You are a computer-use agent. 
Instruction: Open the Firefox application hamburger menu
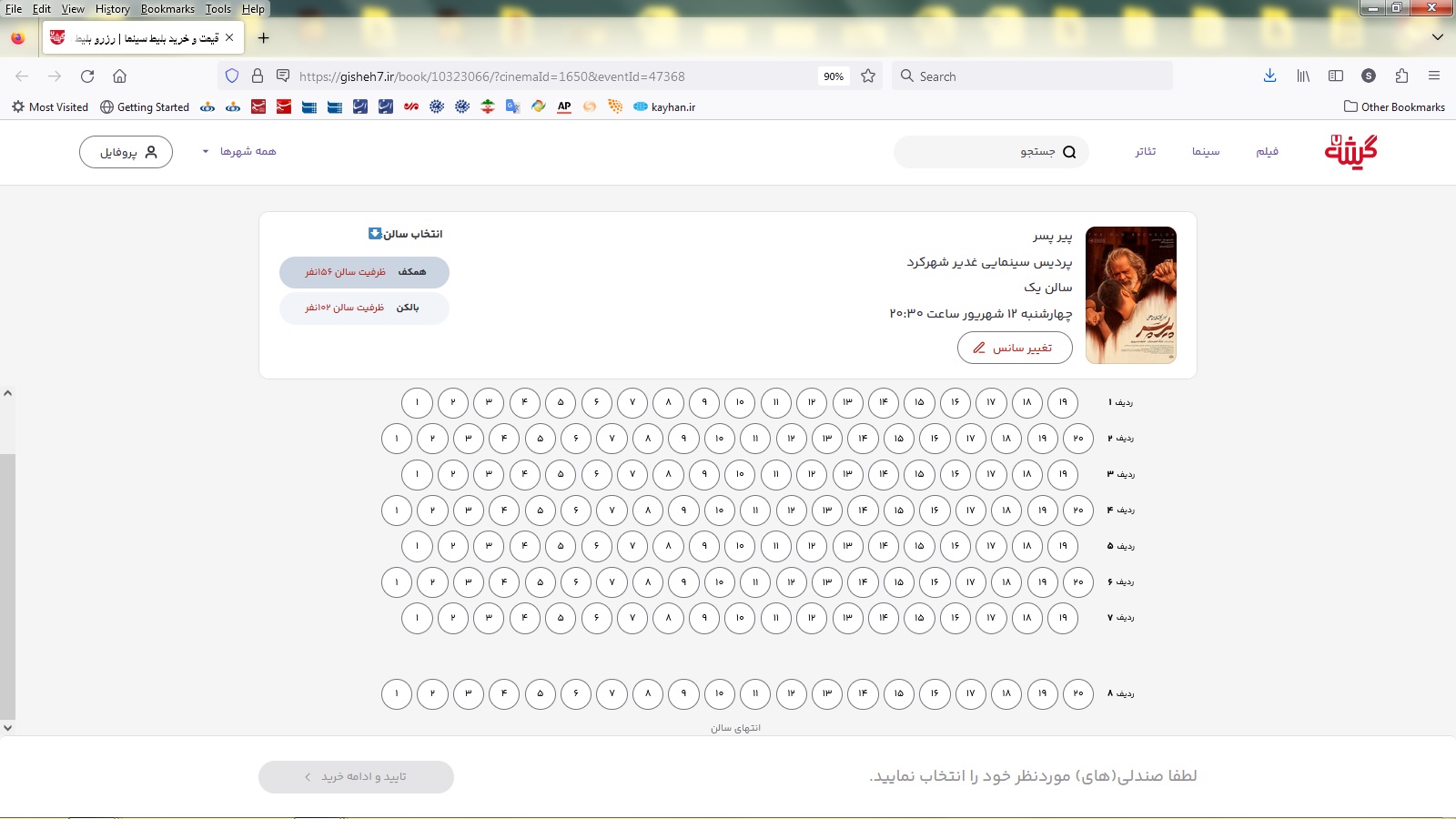(1434, 76)
